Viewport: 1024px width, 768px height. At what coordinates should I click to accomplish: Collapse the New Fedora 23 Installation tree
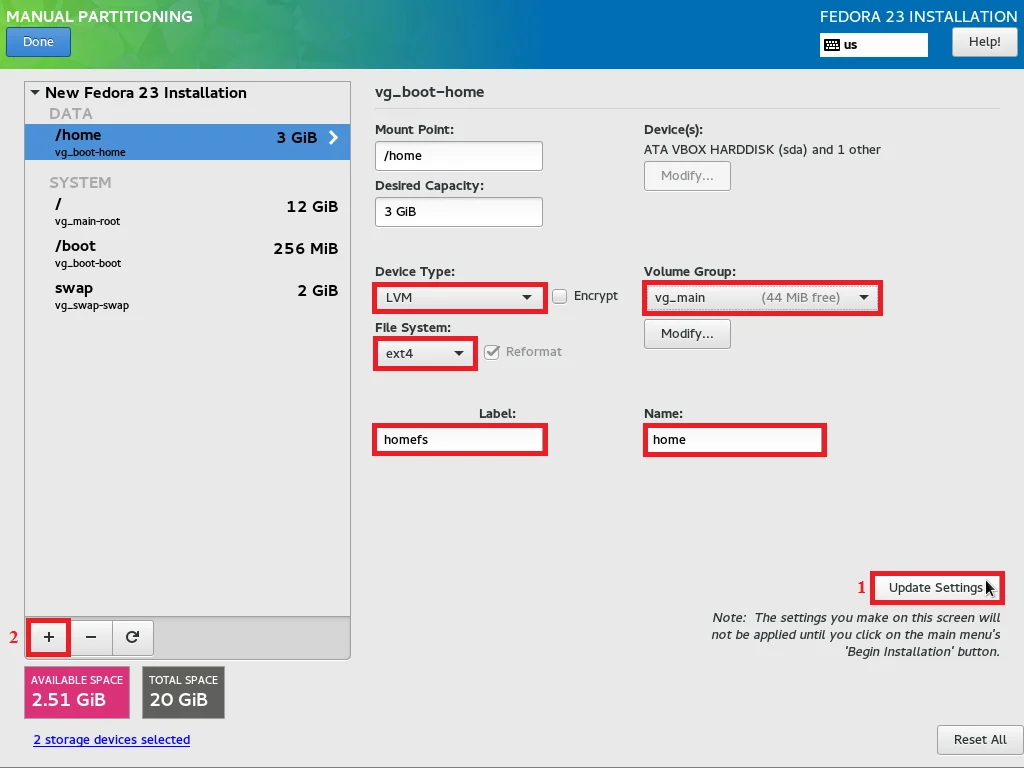[x=35, y=93]
